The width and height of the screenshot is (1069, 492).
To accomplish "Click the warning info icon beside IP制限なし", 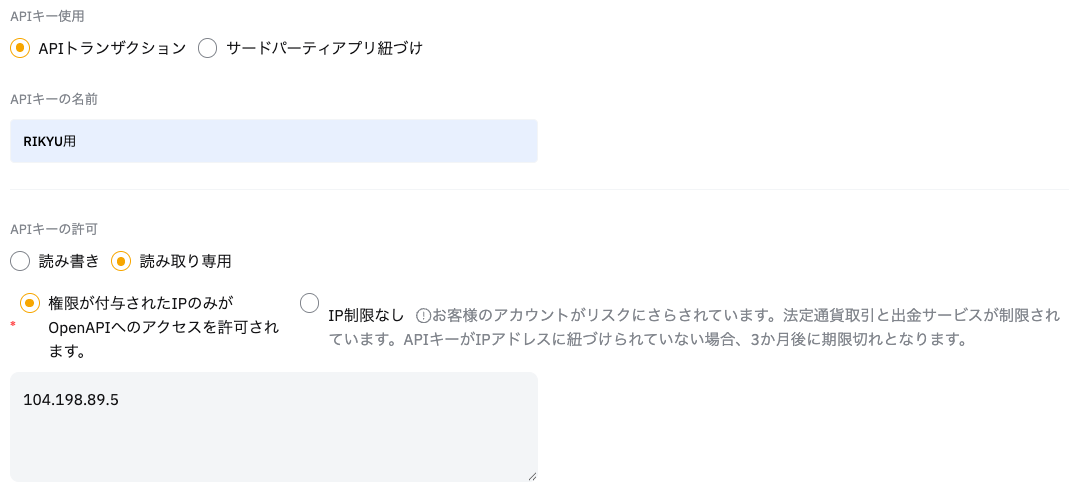I will coord(423,315).
